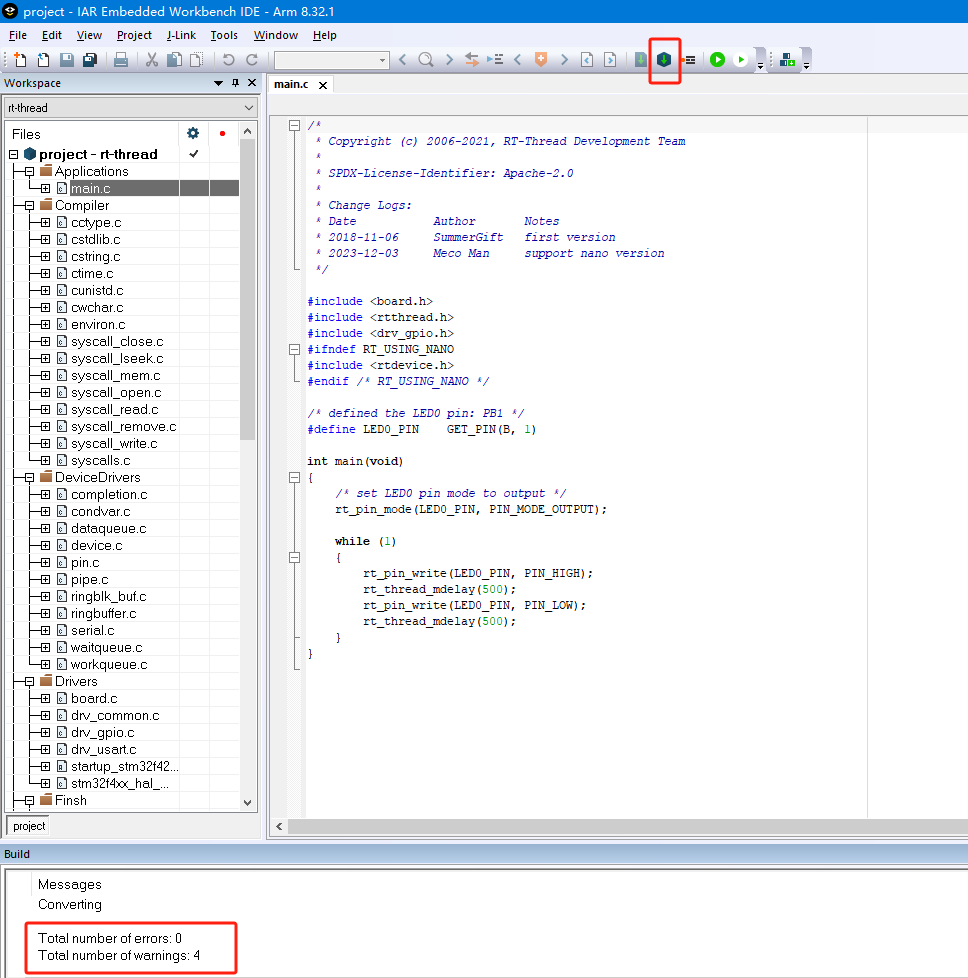This screenshot has height=978, width=968.
Task: Click the Debug without Downloading icon
Action: pos(741,60)
